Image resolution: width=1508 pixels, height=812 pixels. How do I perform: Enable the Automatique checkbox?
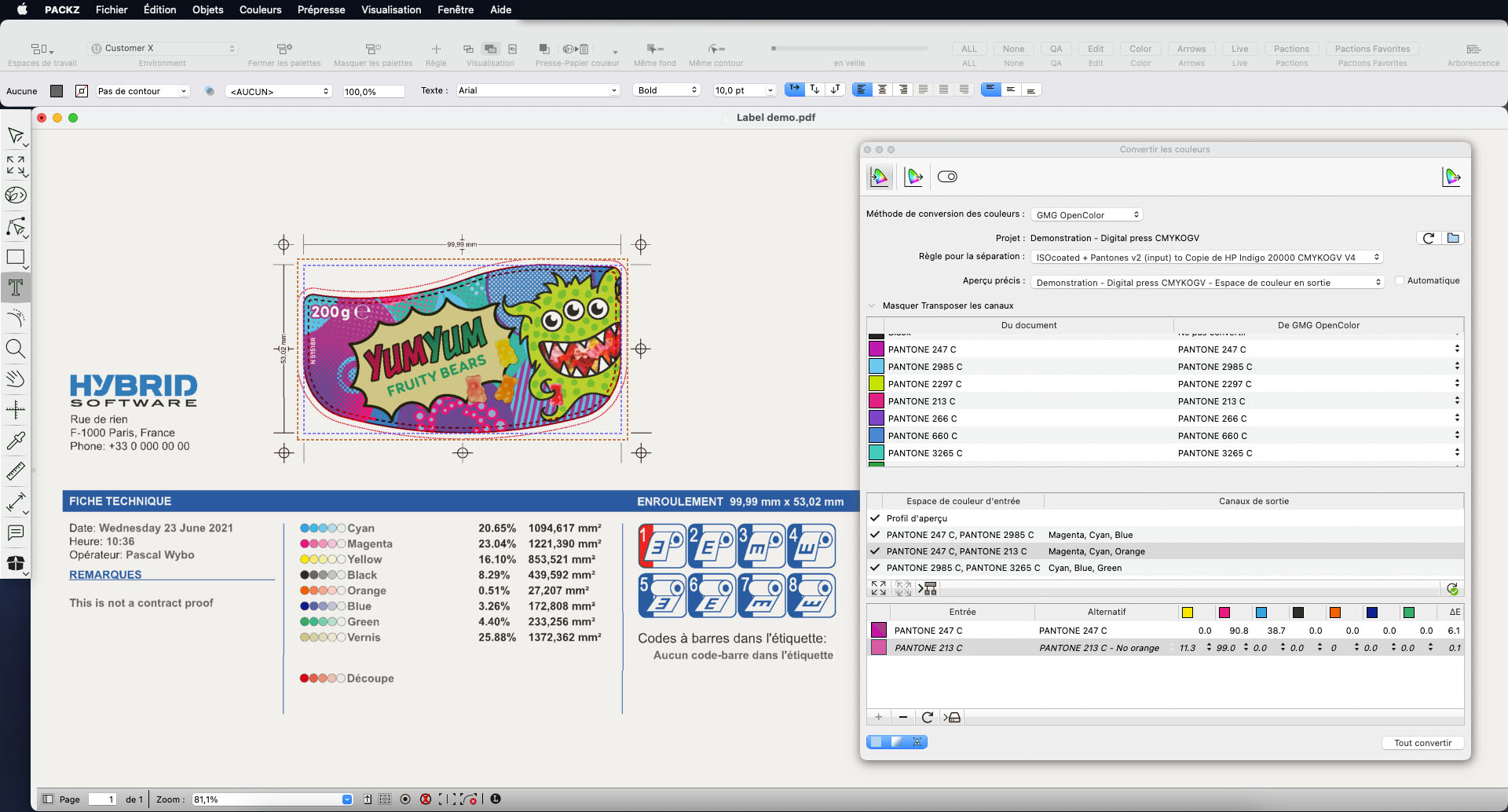[x=1400, y=280]
